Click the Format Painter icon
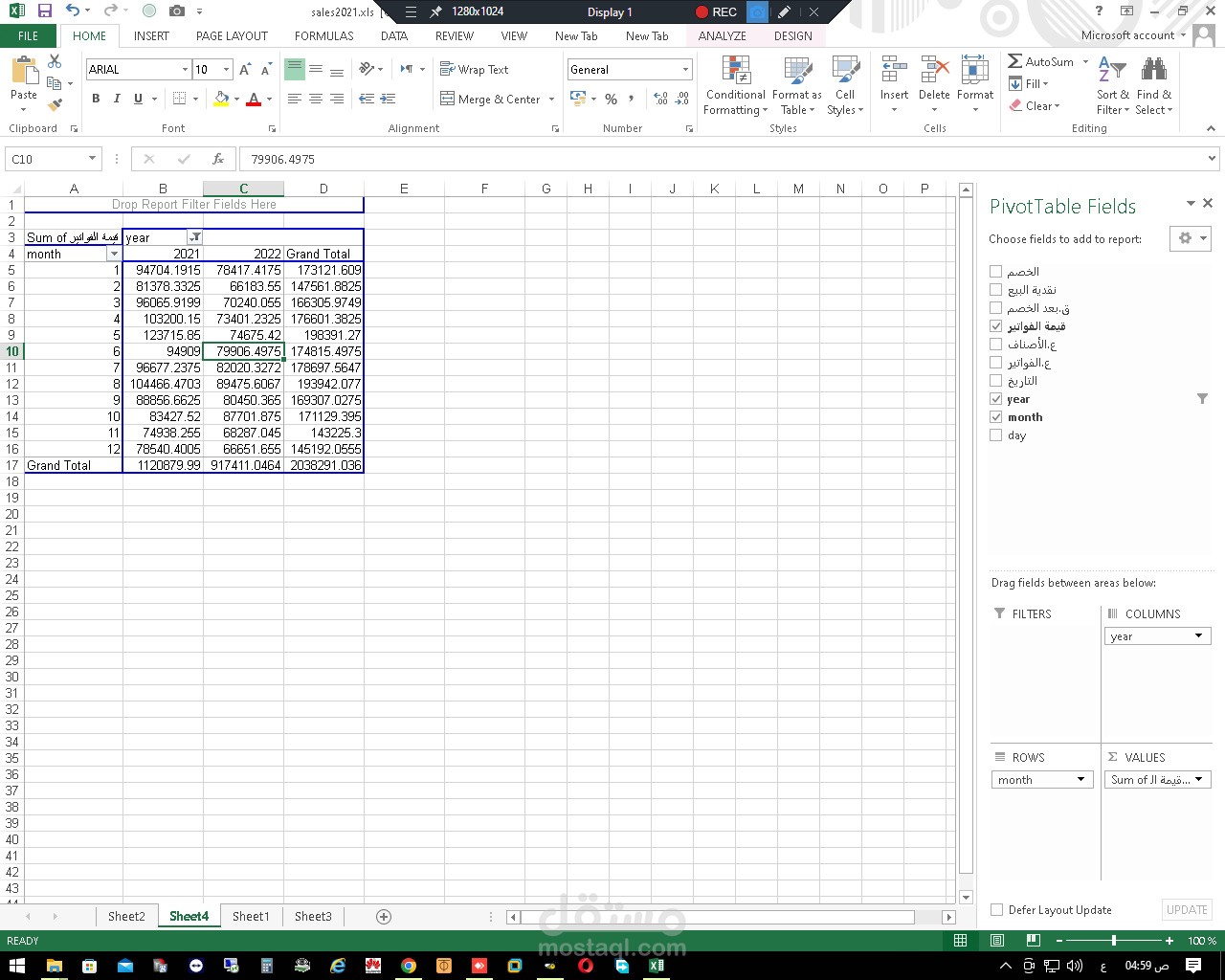The image size is (1225, 980). click(56, 105)
